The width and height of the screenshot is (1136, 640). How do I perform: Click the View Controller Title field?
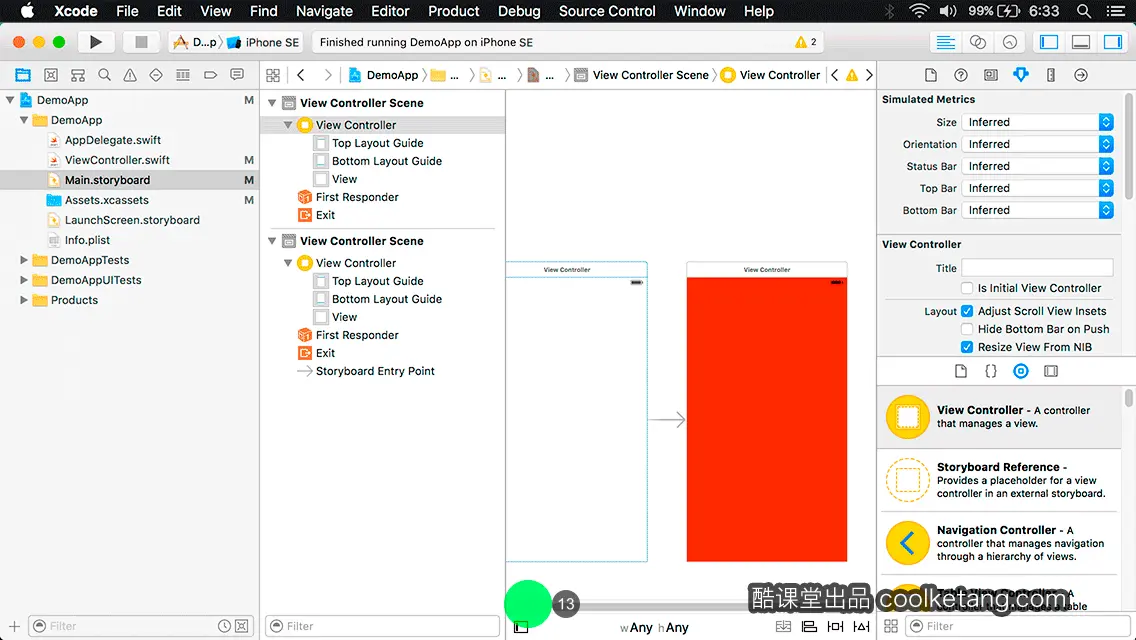click(1037, 267)
